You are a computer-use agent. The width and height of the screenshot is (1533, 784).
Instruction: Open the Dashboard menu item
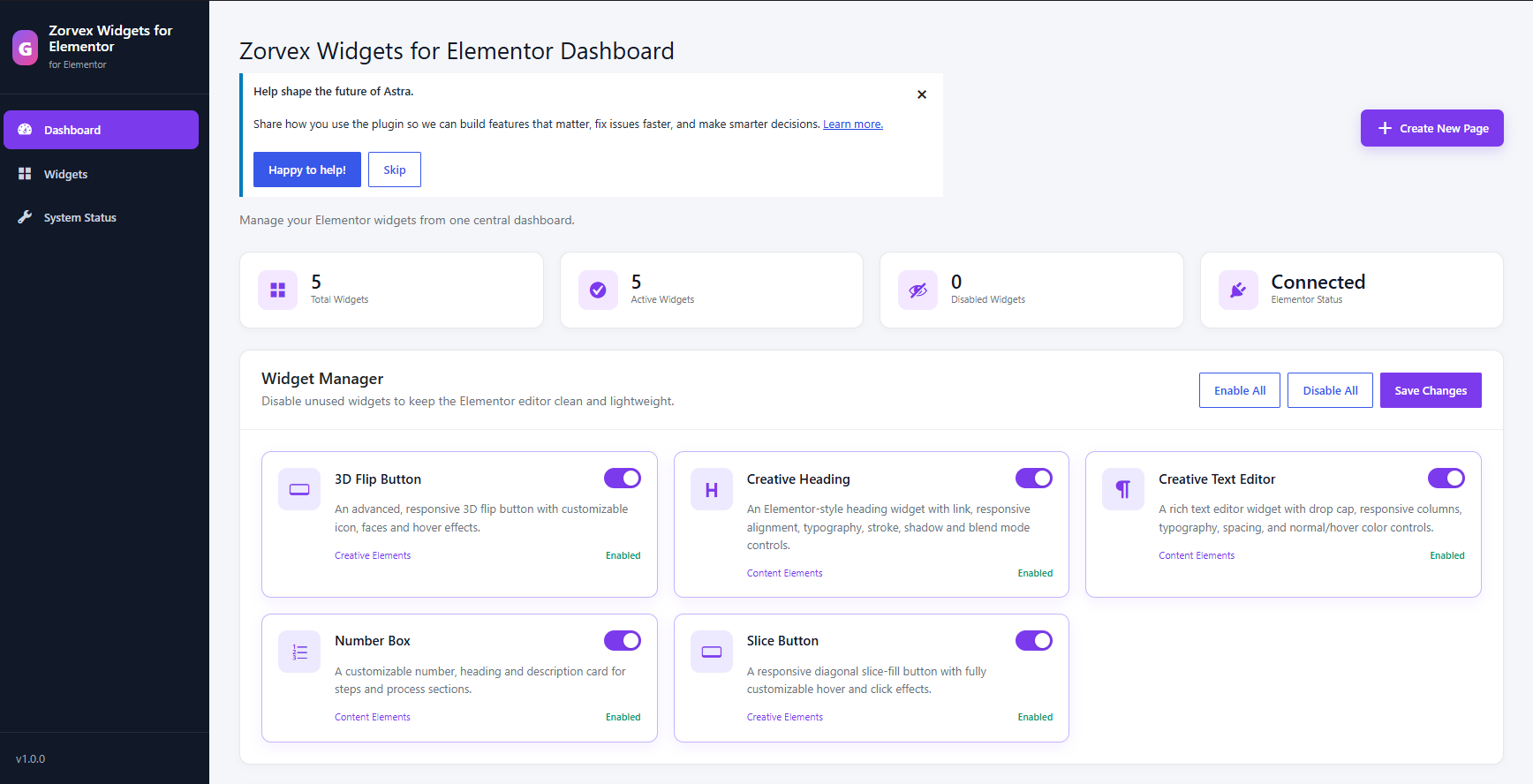[101, 130]
